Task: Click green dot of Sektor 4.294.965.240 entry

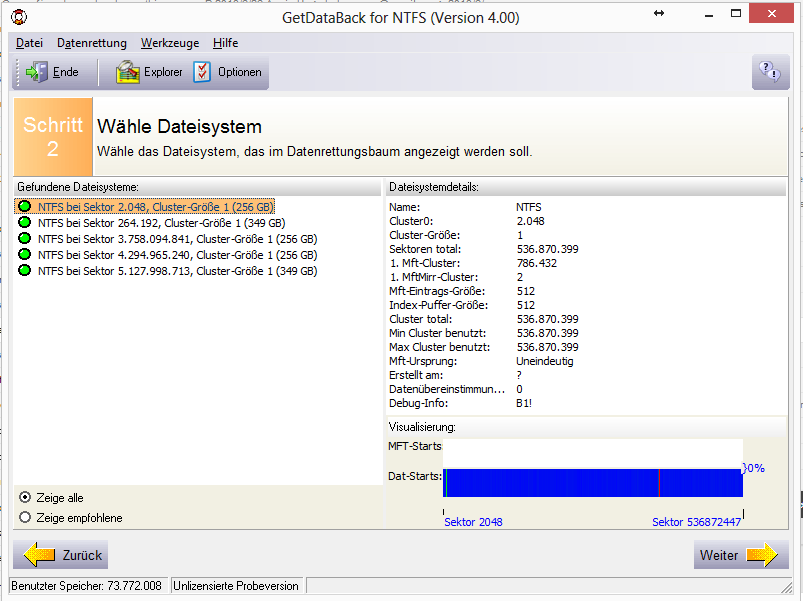Action: (24, 254)
